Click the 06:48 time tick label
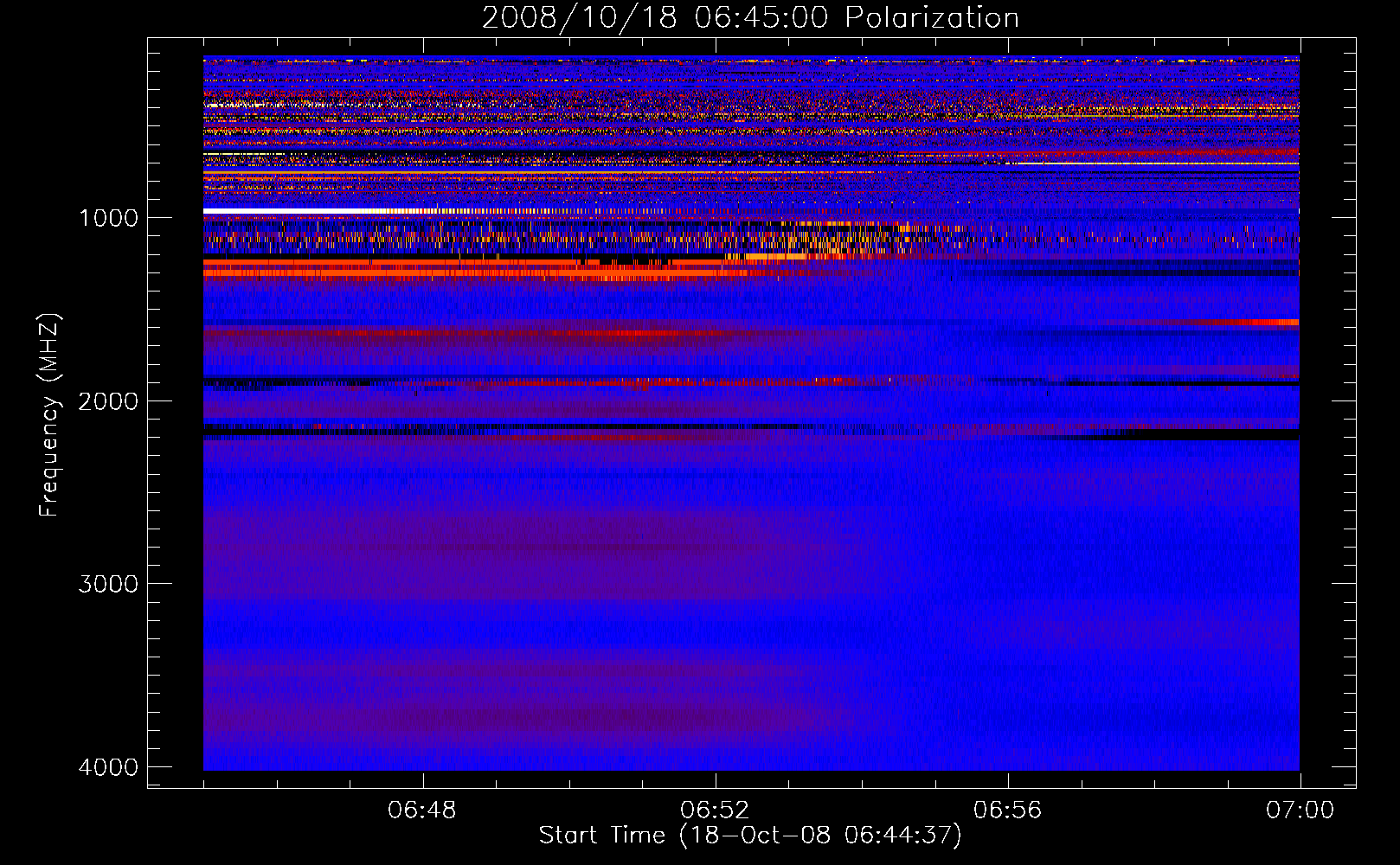 [422, 811]
